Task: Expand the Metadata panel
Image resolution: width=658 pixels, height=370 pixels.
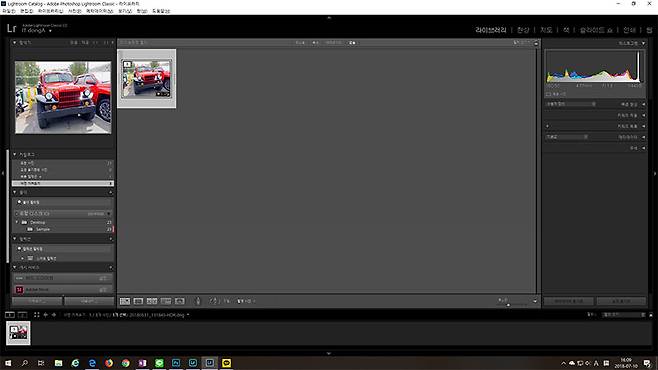Action: pos(644,137)
